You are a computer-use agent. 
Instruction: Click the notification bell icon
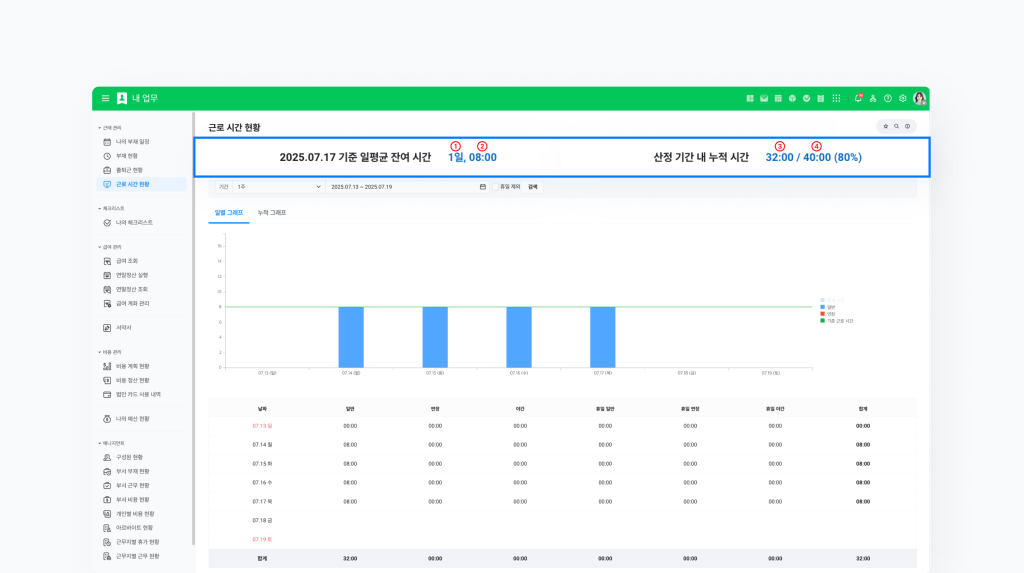tap(857, 98)
